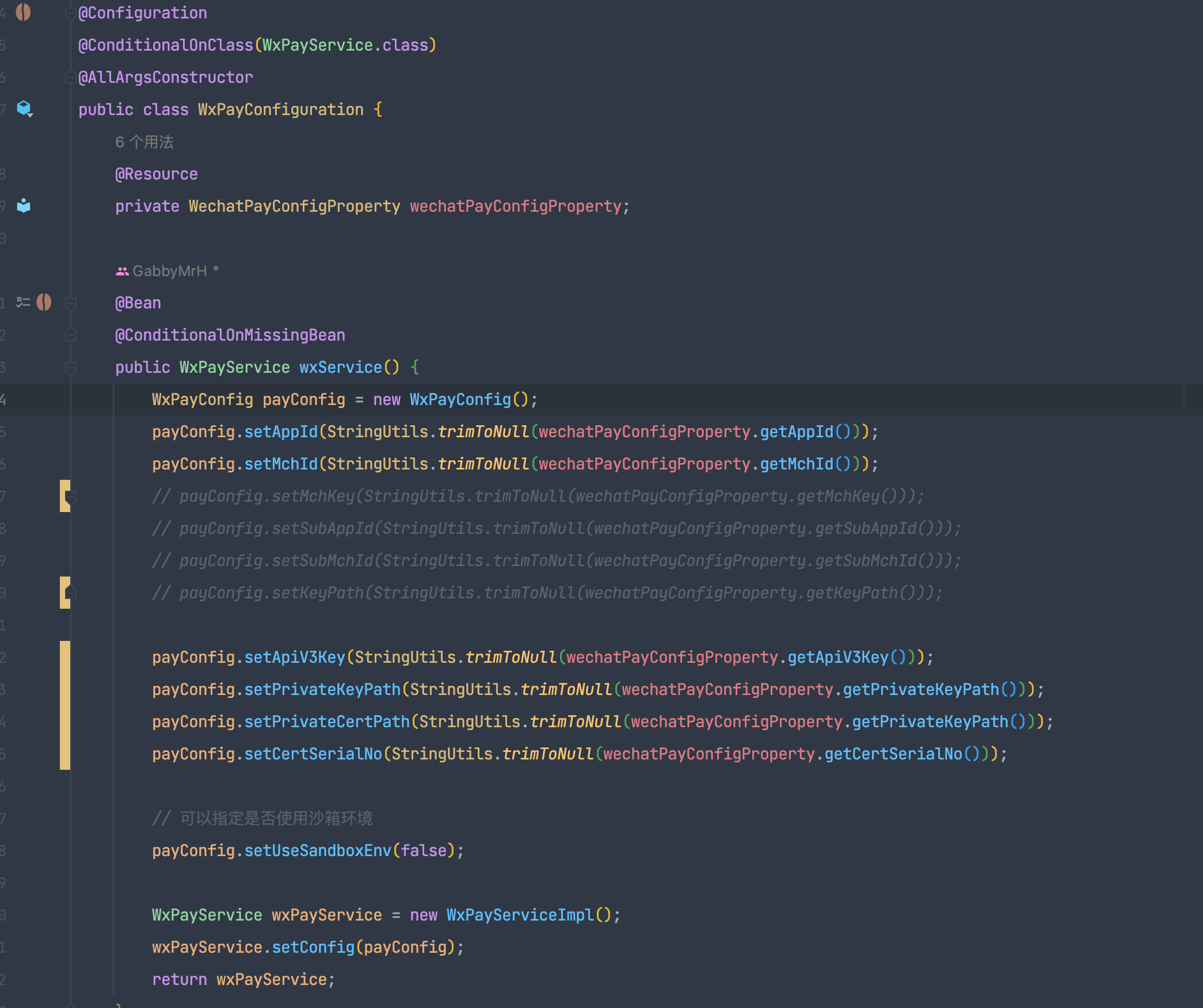
Task: Click the yellow change marker near commented setMchKey line
Action: coord(63,496)
